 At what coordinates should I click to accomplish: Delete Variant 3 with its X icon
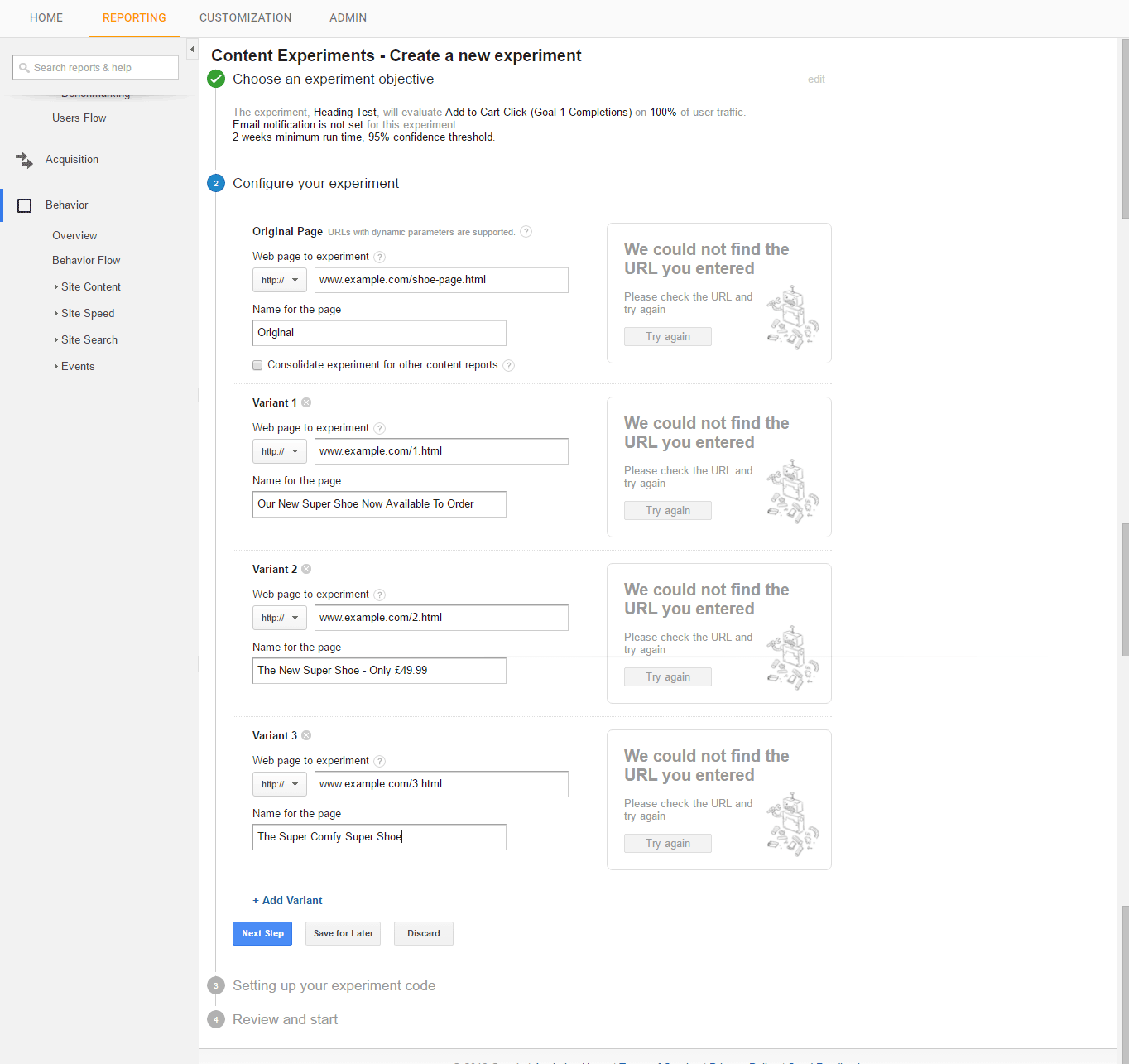[306, 735]
